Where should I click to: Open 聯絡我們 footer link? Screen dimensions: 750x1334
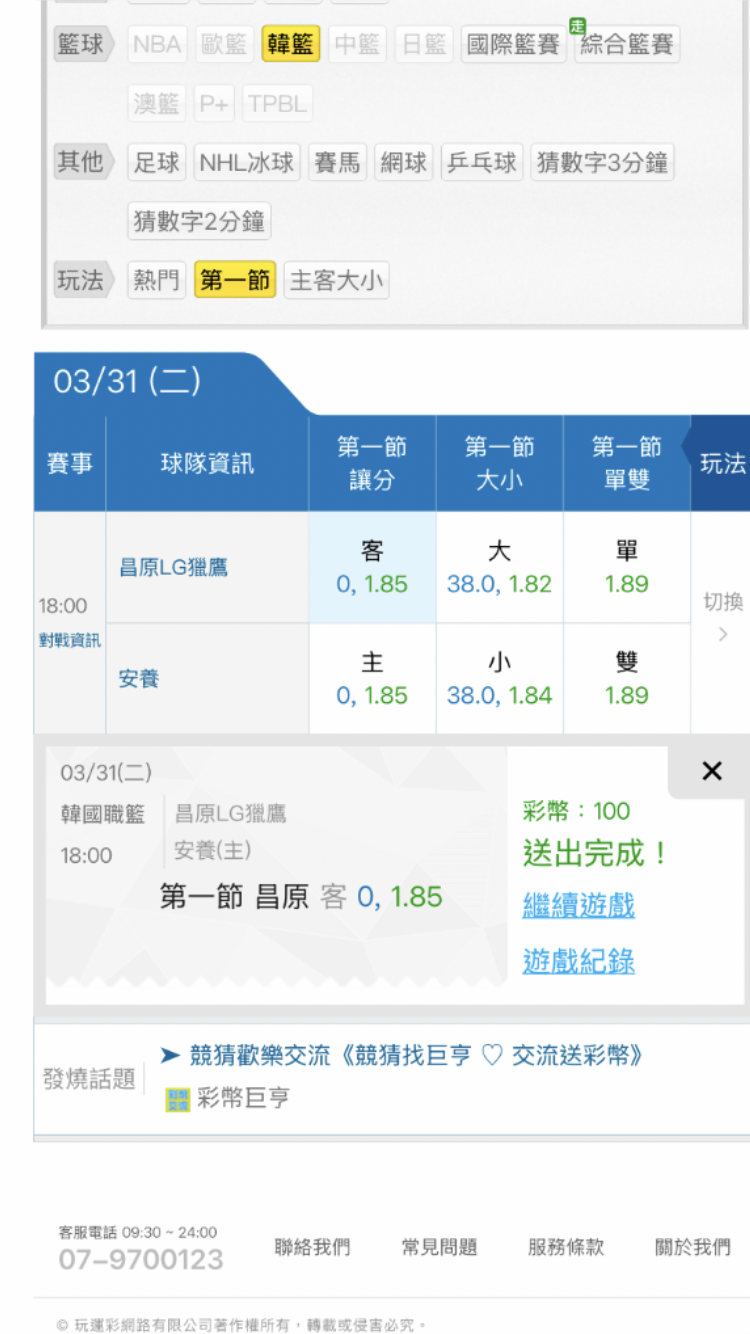coord(312,1247)
